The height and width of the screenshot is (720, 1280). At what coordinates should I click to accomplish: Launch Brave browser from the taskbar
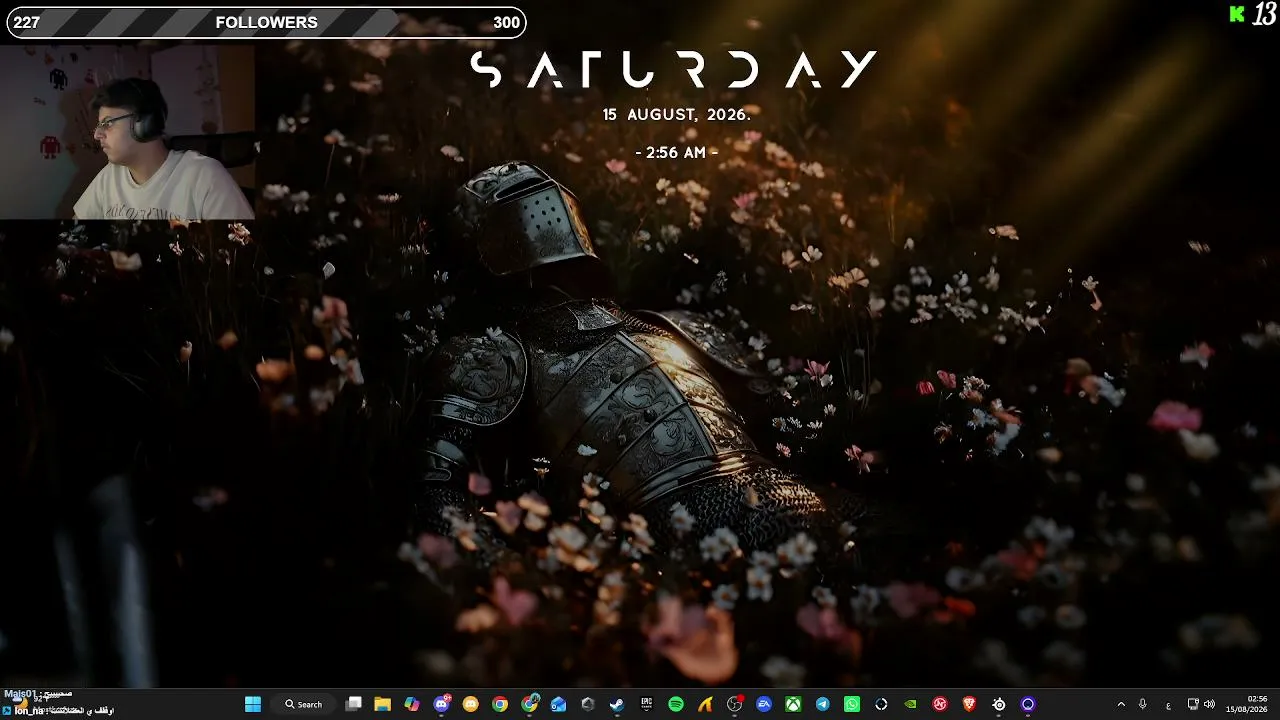pyautogui.click(x=969, y=704)
